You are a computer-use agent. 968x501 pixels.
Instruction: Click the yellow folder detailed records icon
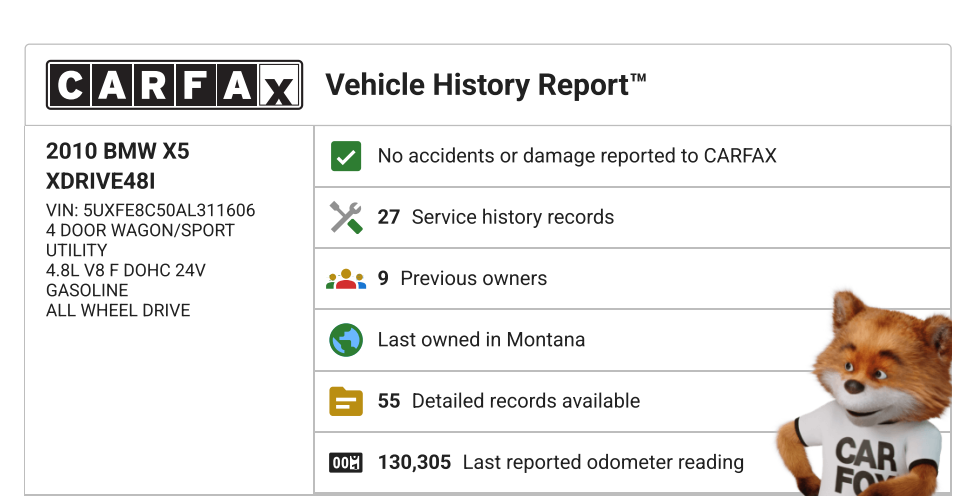point(346,401)
